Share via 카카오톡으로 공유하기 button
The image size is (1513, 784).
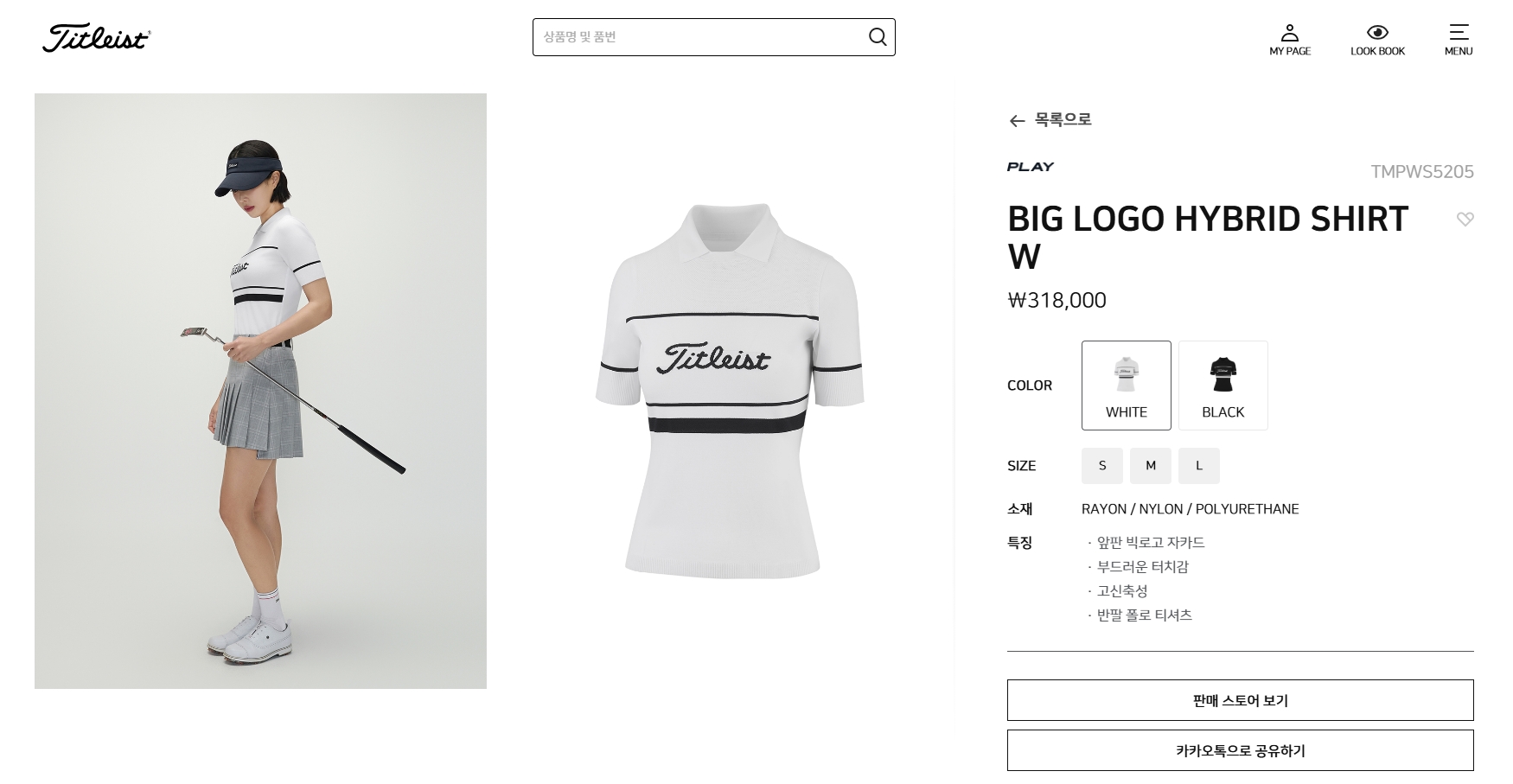point(1240,750)
